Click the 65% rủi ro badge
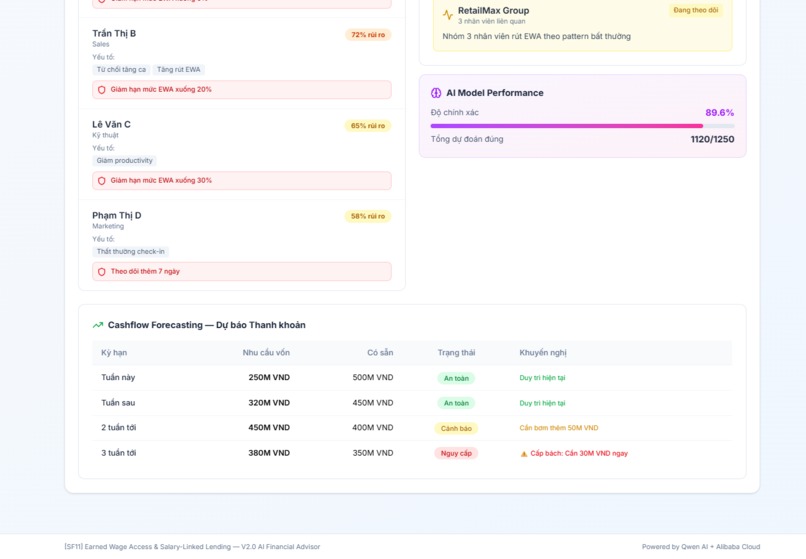 (x=368, y=126)
